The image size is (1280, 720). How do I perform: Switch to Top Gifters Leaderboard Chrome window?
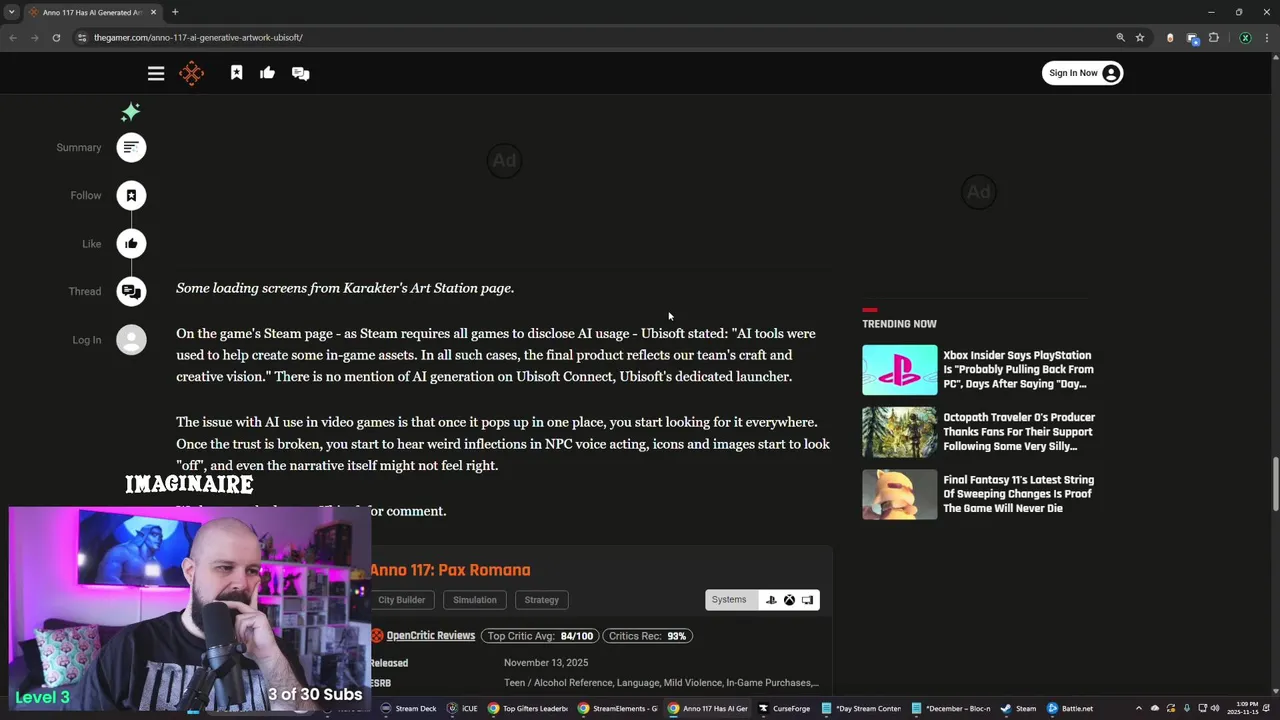[x=528, y=708]
